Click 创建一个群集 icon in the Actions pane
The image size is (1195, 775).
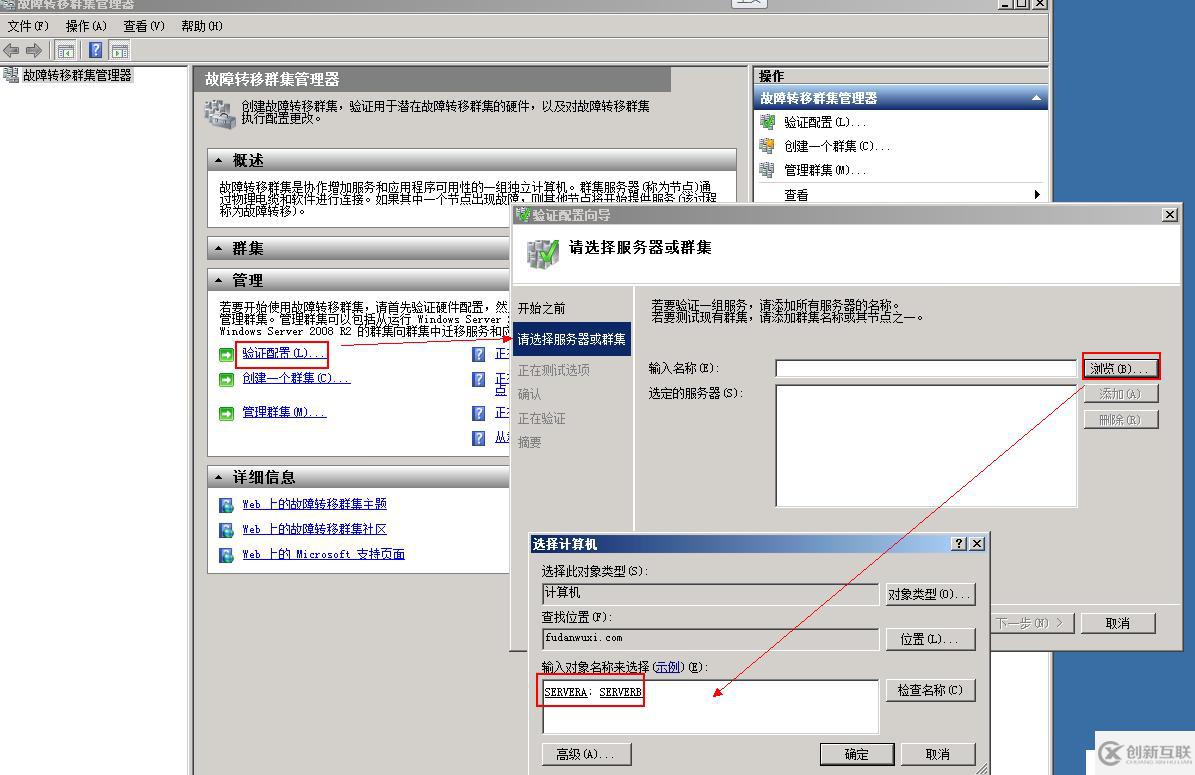pyautogui.click(x=767, y=146)
